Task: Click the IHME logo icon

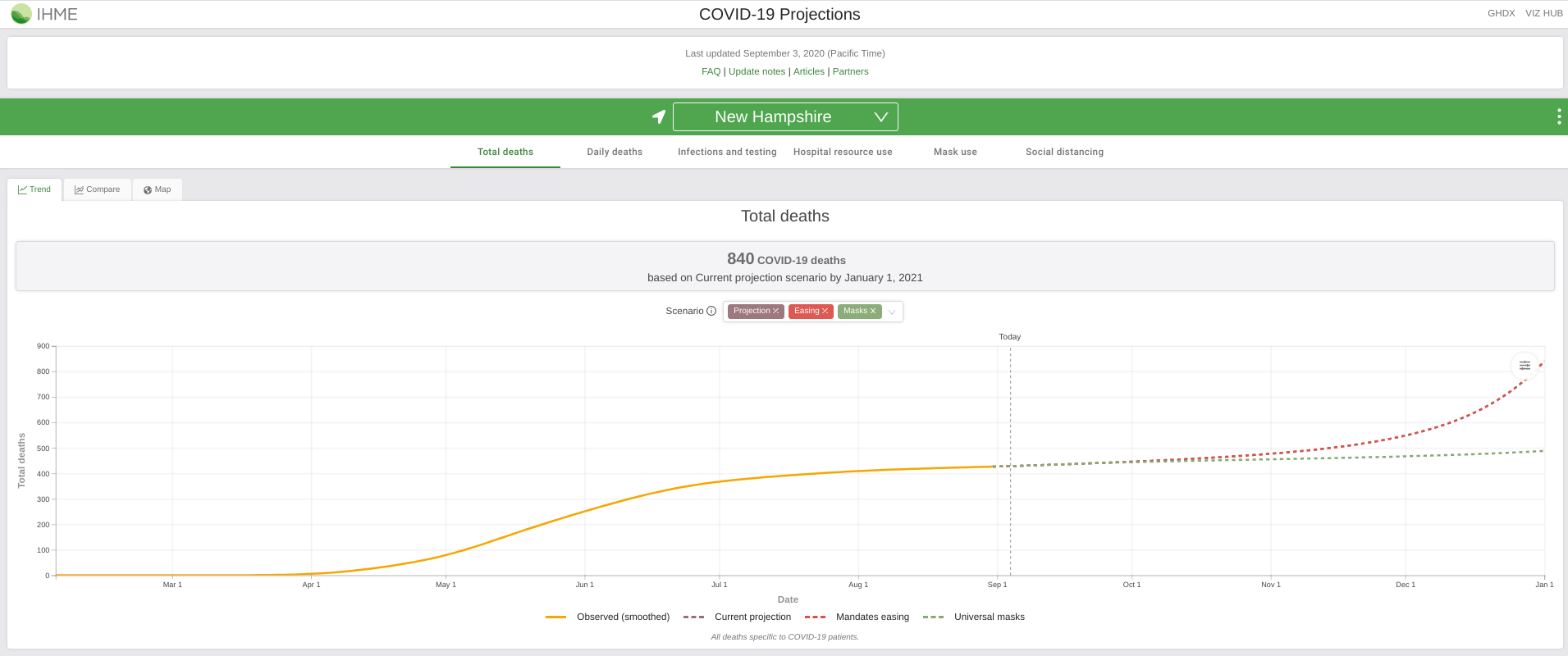Action: coord(21,14)
